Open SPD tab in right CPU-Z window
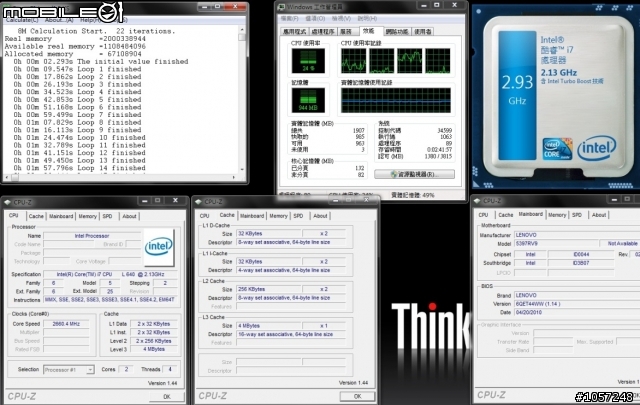This screenshot has width=640, height=405. 577,215
